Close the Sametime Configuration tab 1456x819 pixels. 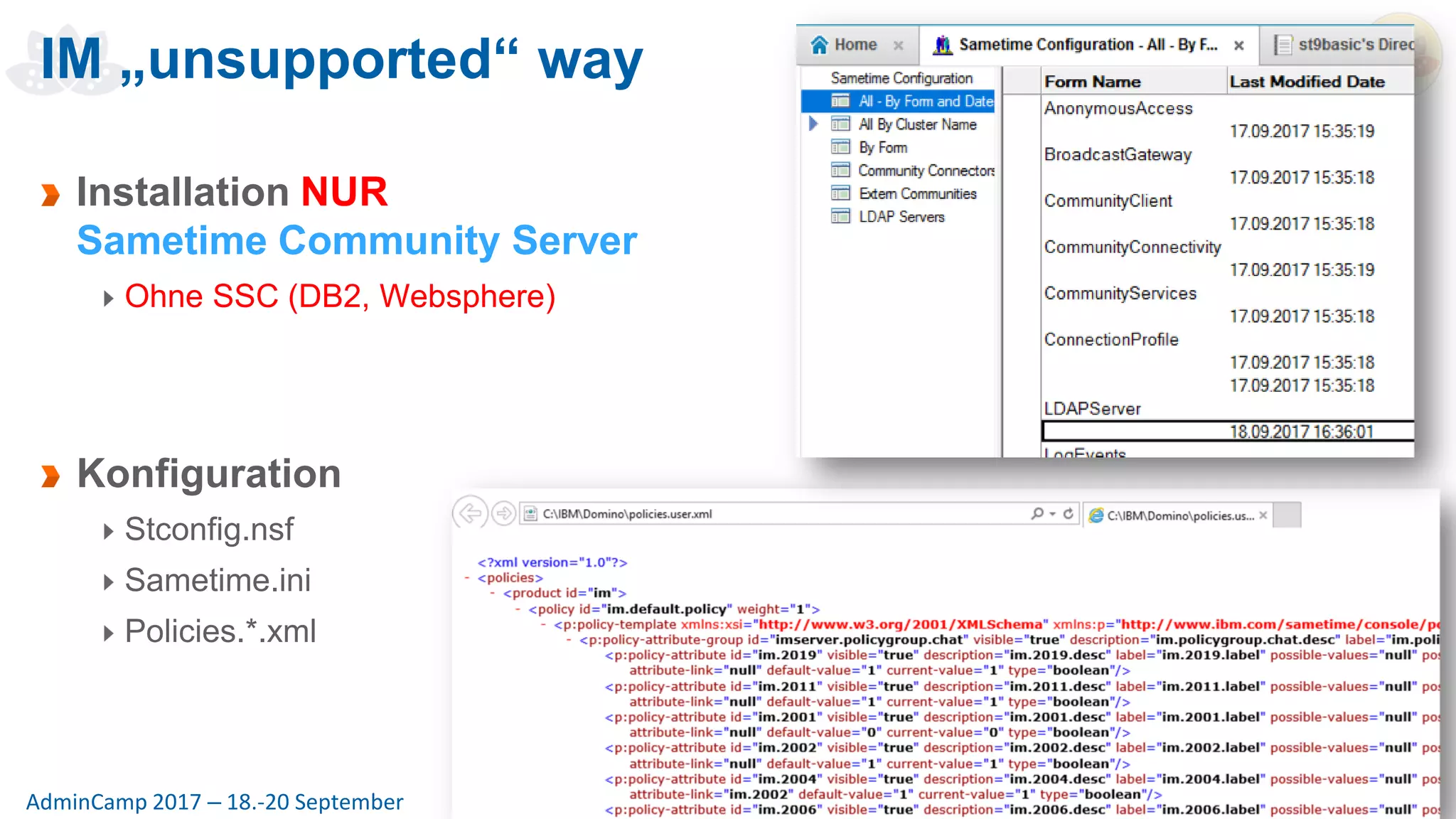pyautogui.click(x=1239, y=45)
